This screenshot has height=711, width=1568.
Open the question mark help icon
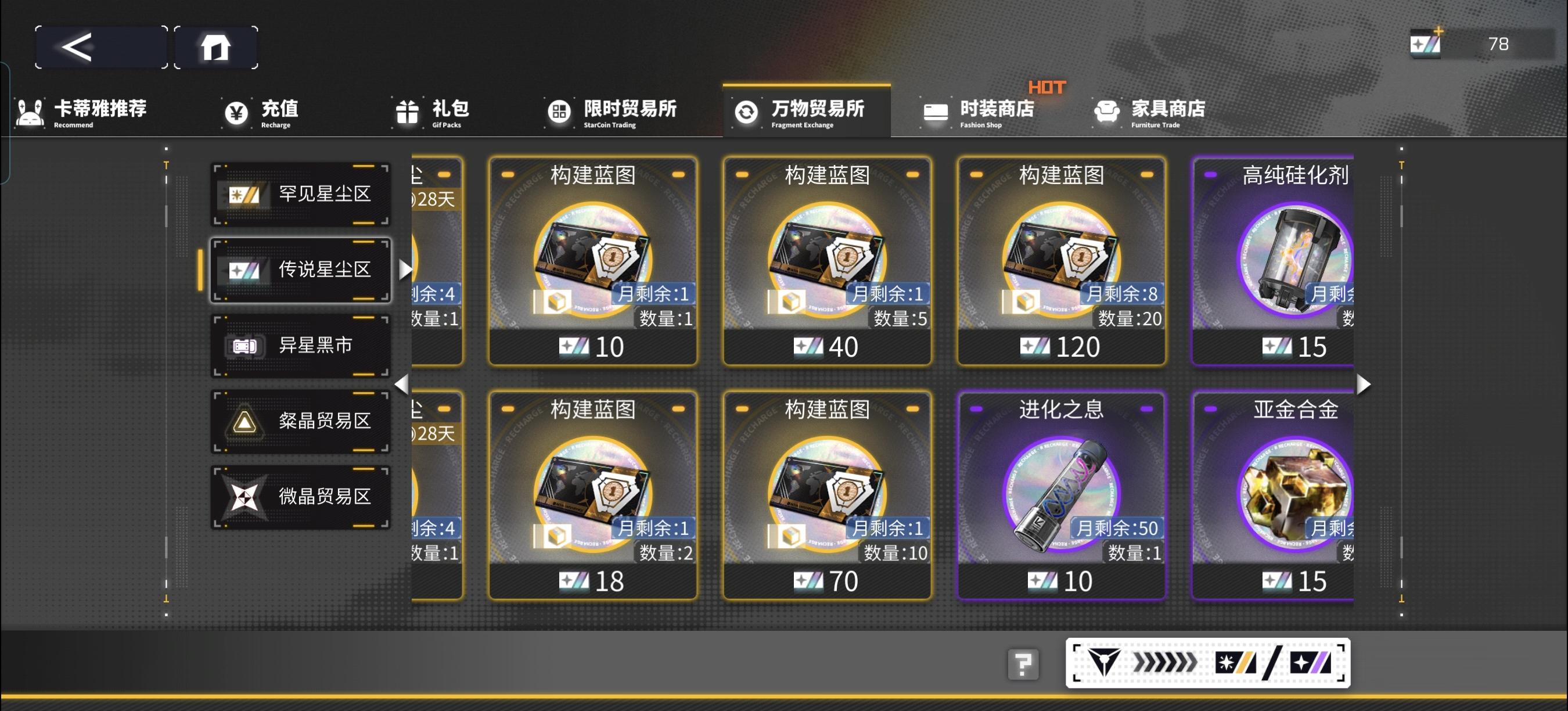[x=1023, y=663]
